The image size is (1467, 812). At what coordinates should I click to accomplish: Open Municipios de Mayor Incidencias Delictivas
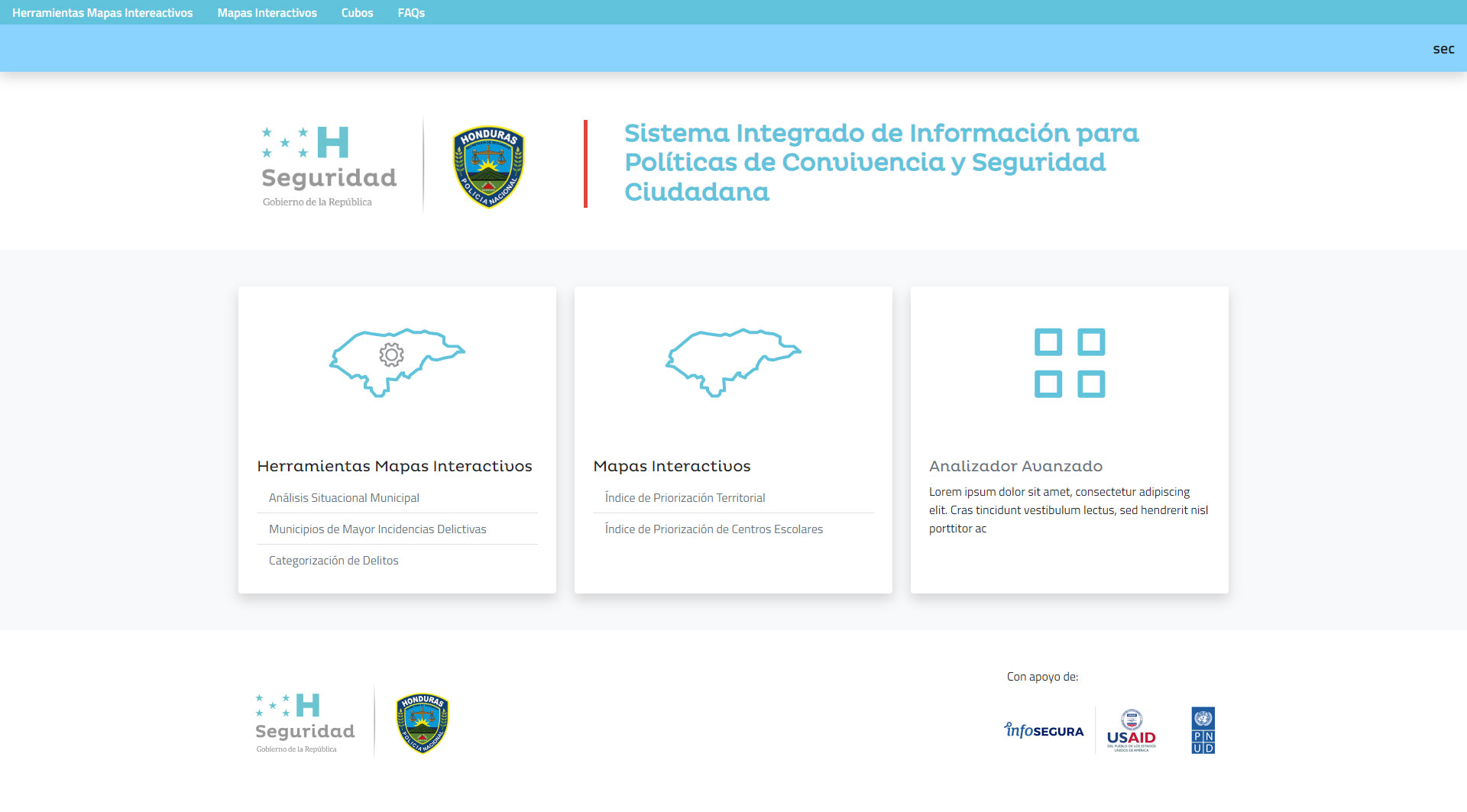click(x=377, y=529)
